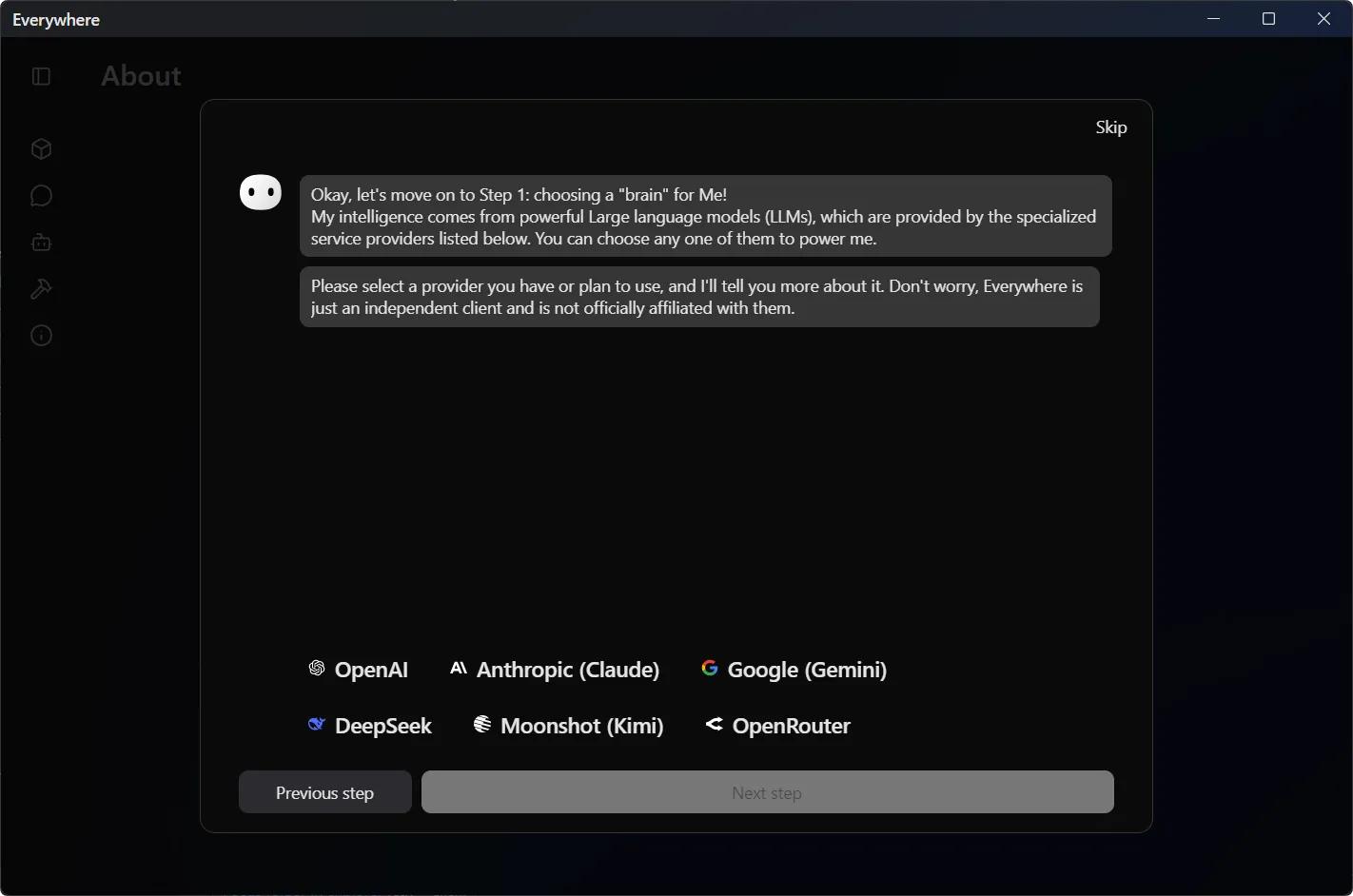
Task: Click the robot avatar beside the message bubble
Action: (x=260, y=191)
